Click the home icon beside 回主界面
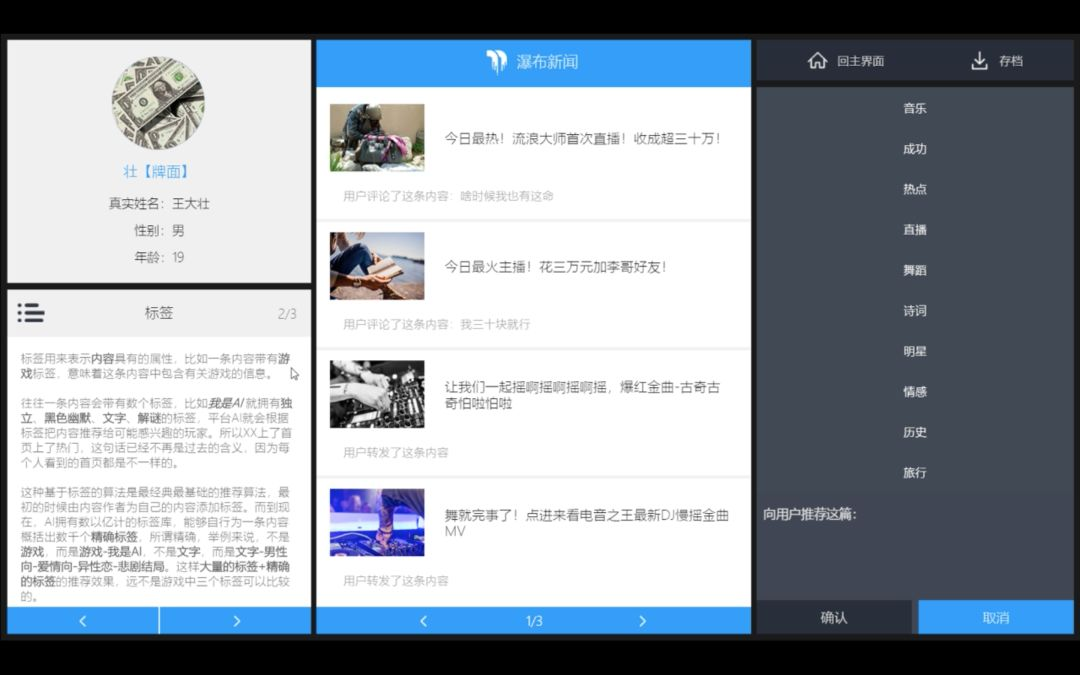The height and width of the screenshot is (675, 1080). click(x=817, y=61)
